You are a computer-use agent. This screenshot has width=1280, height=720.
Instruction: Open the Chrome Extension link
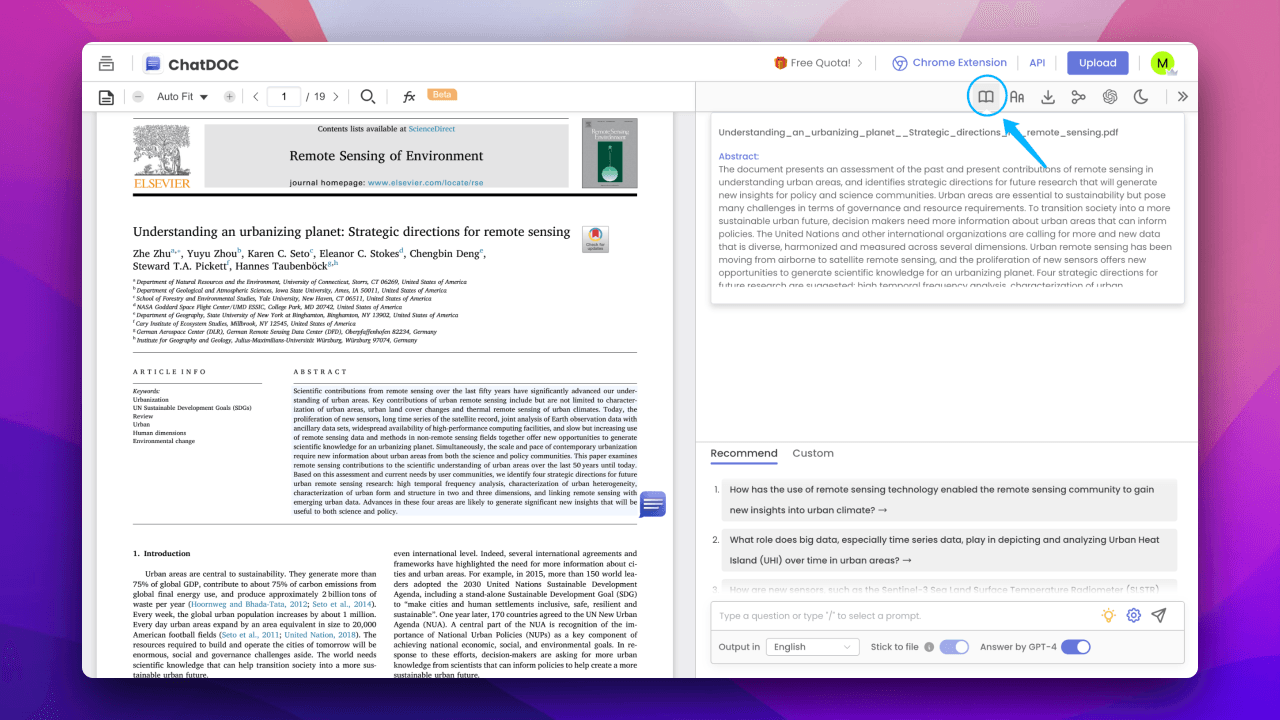[x=949, y=63]
